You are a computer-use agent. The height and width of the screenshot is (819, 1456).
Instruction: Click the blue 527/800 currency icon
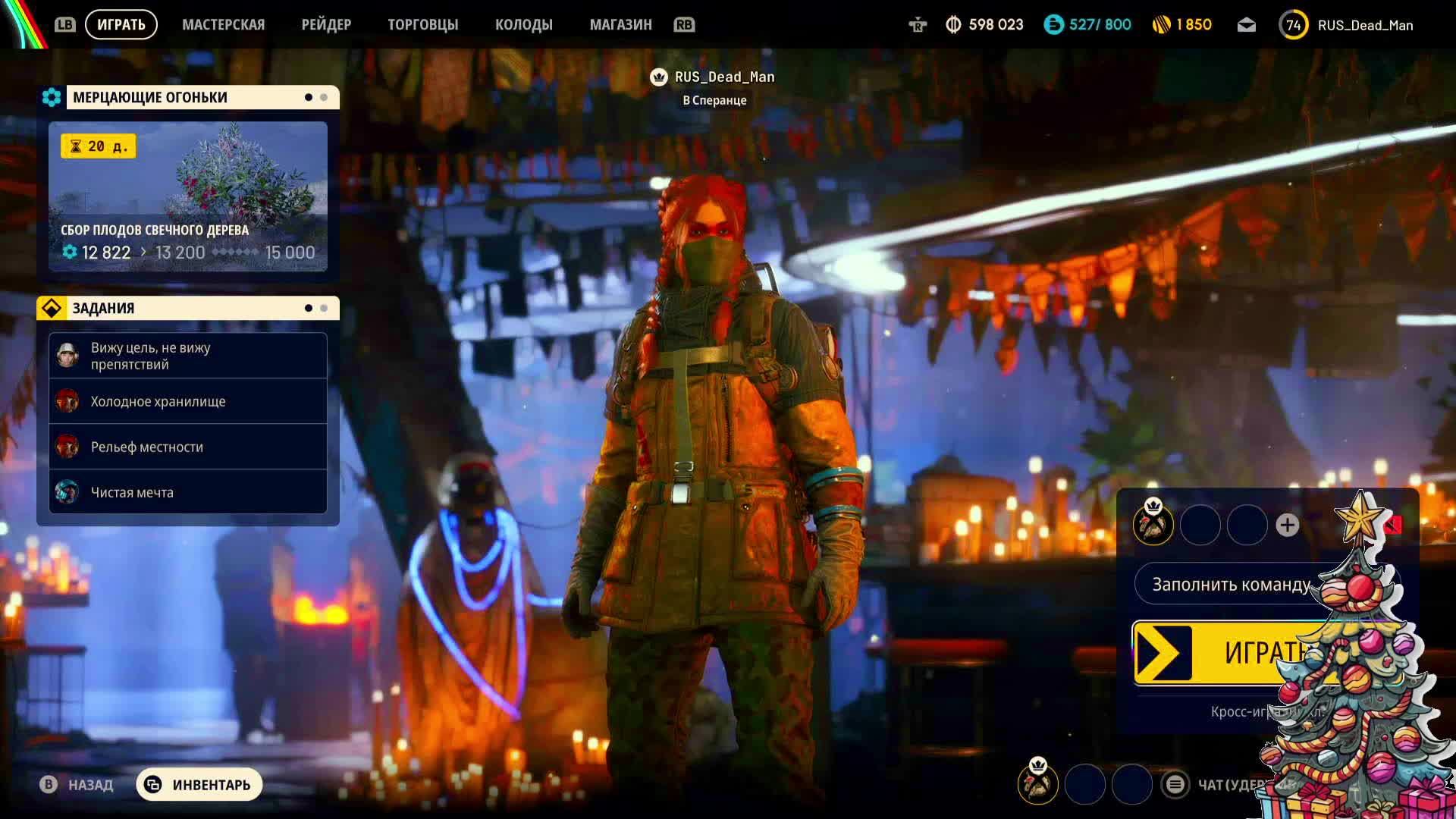pyautogui.click(x=1053, y=25)
